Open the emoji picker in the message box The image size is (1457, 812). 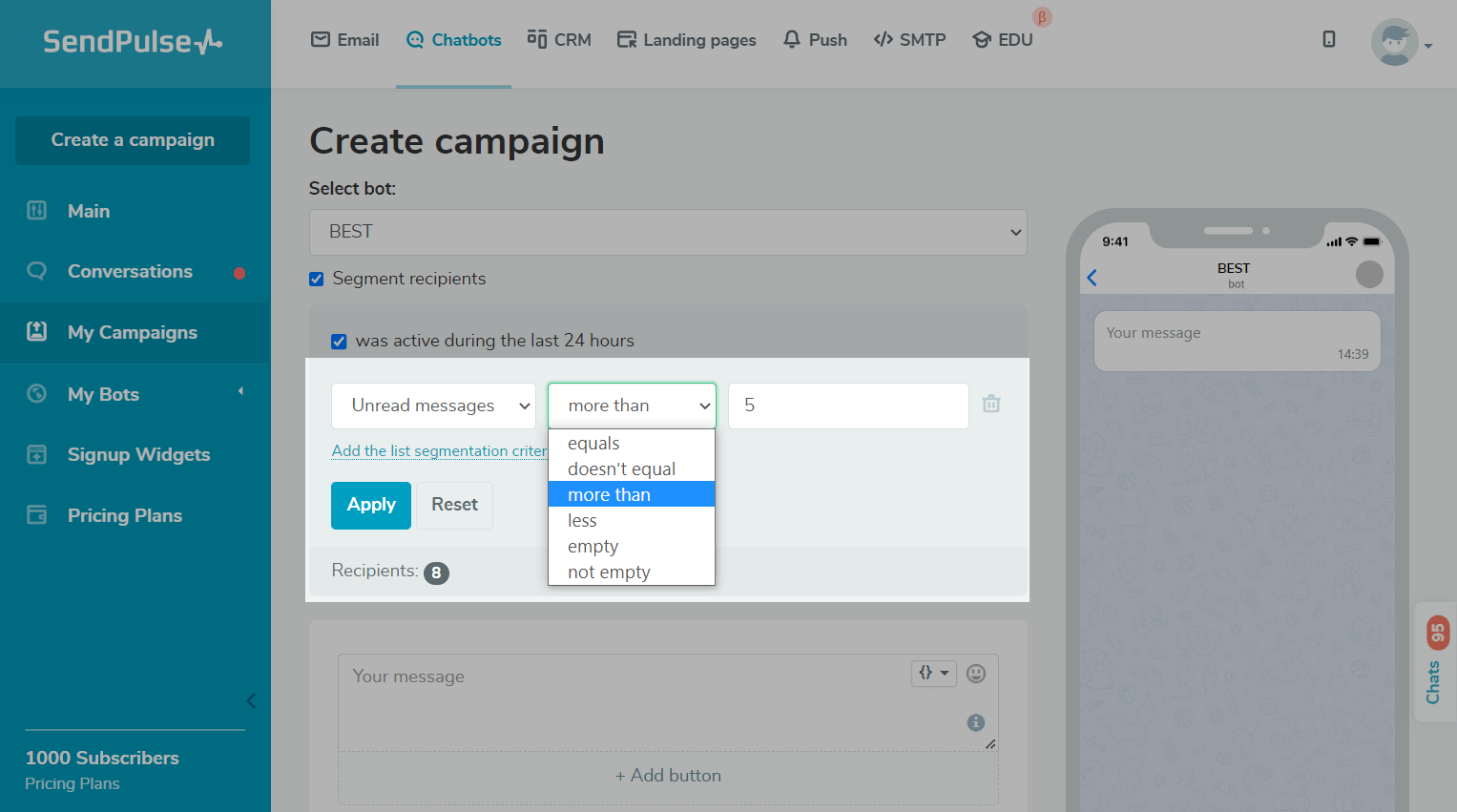click(x=975, y=674)
